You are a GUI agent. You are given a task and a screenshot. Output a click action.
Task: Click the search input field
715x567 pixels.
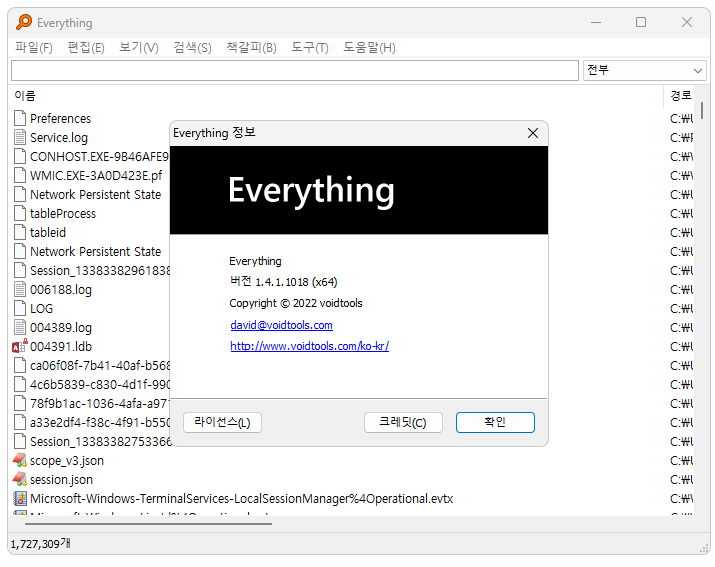[x=295, y=71]
